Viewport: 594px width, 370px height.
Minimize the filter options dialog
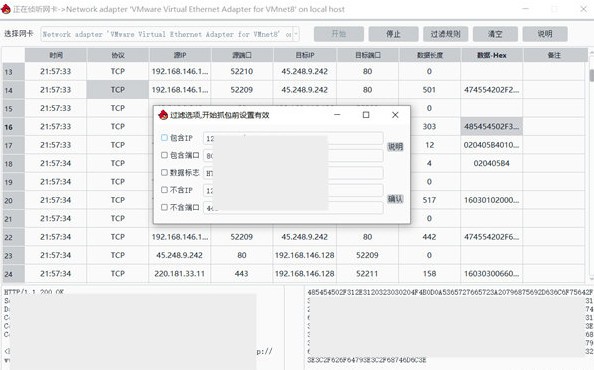pos(337,115)
